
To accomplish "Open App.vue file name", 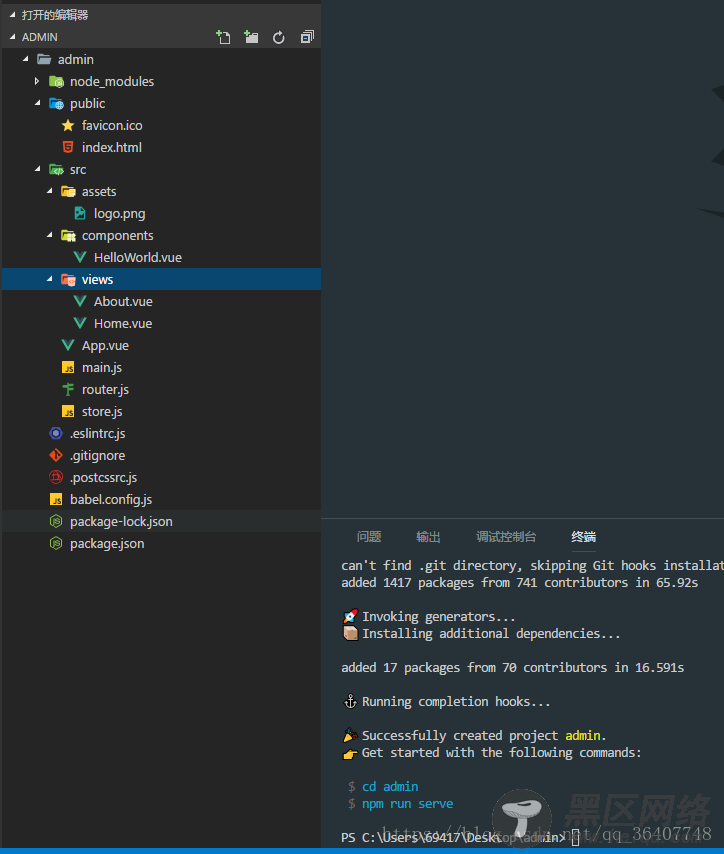I will [105, 346].
